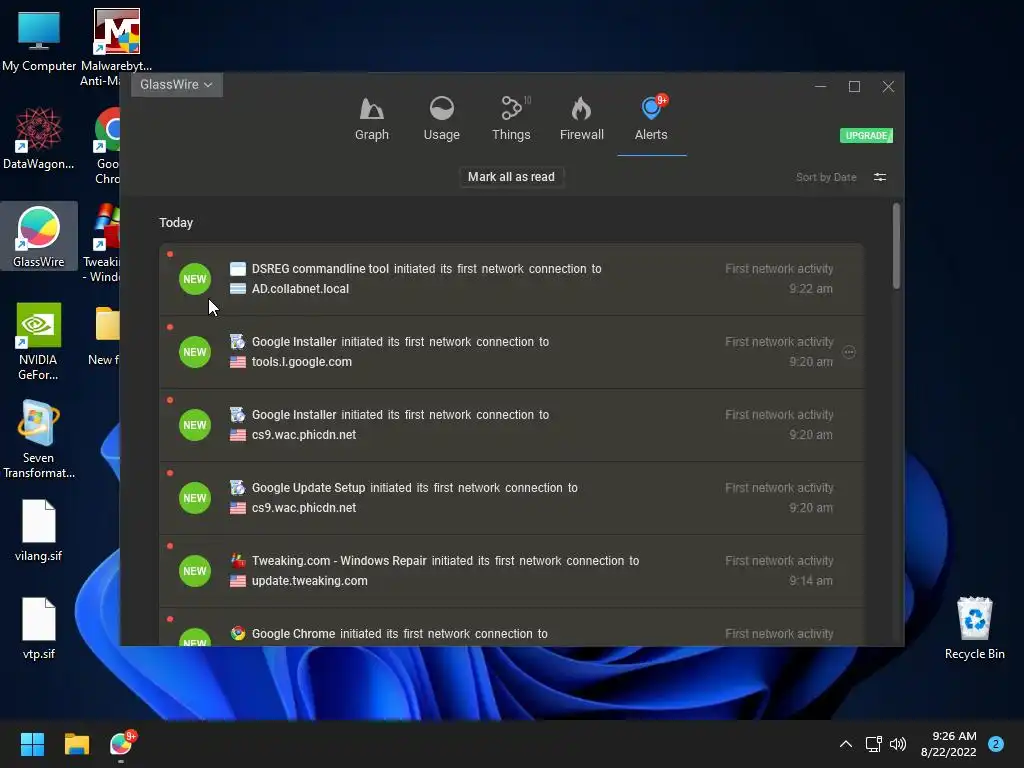Viewport: 1024px width, 768px height.
Task: Click US flag beside tools.l.google.com
Action: pyautogui.click(x=238, y=362)
